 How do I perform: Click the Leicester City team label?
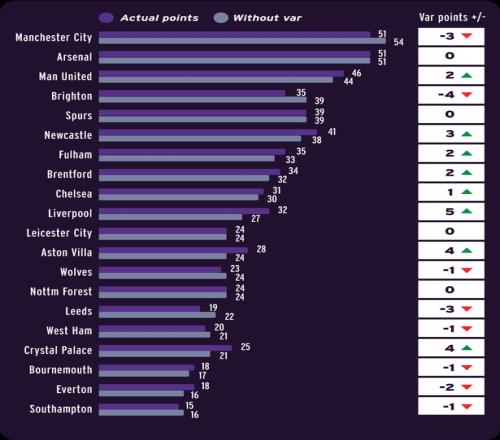tap(59, 233)
